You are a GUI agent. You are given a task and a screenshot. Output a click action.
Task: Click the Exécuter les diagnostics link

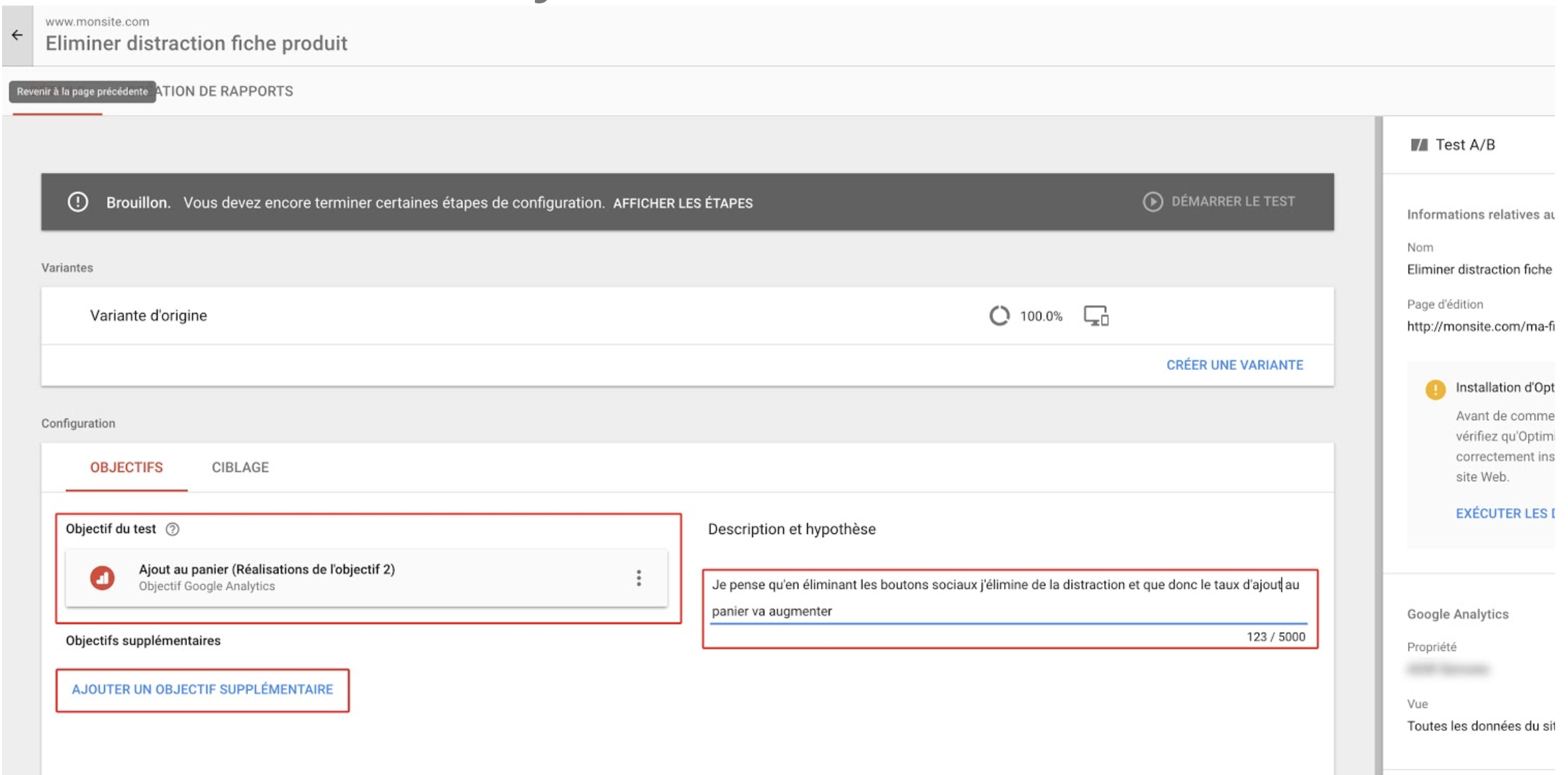pyautogui.click(x=1504, y=514)
